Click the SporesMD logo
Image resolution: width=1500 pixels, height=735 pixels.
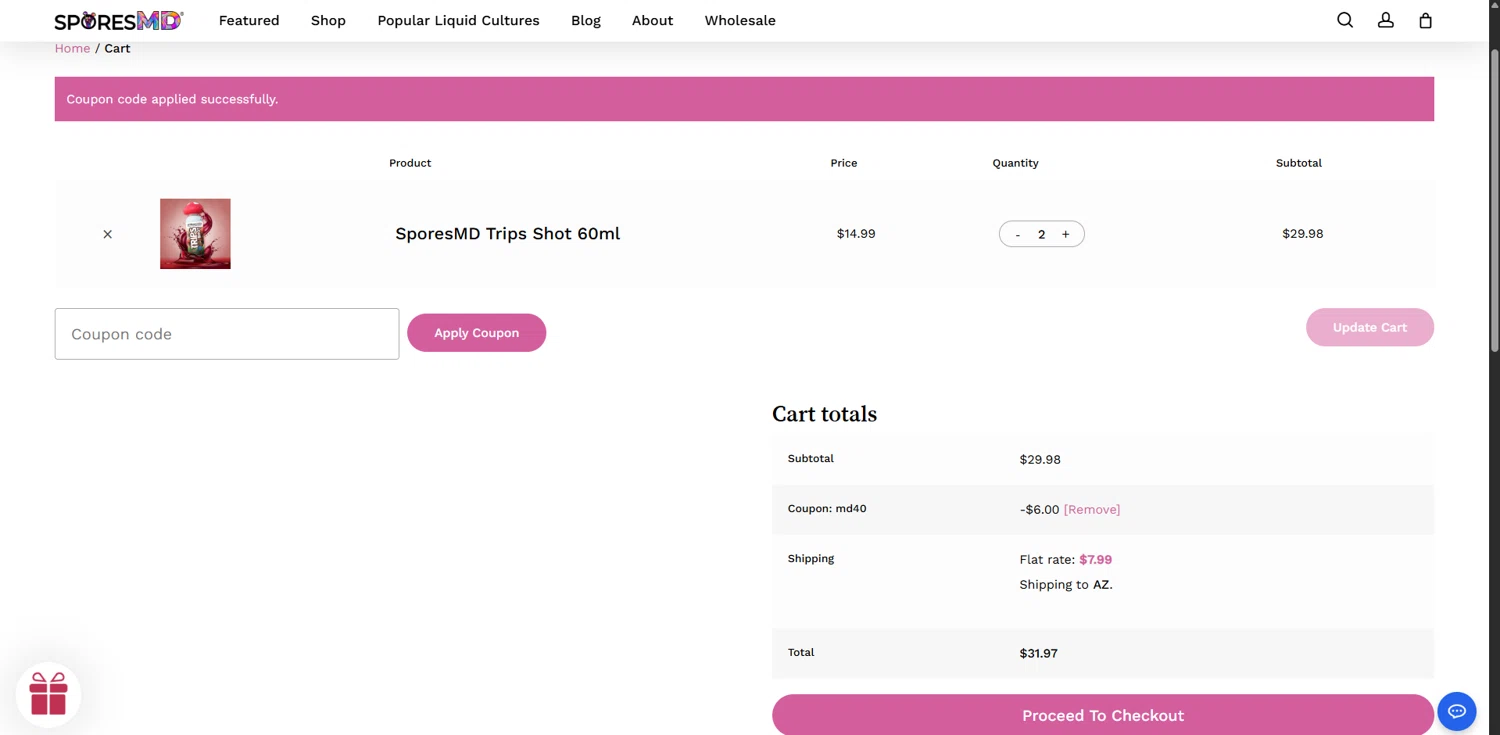119,20
